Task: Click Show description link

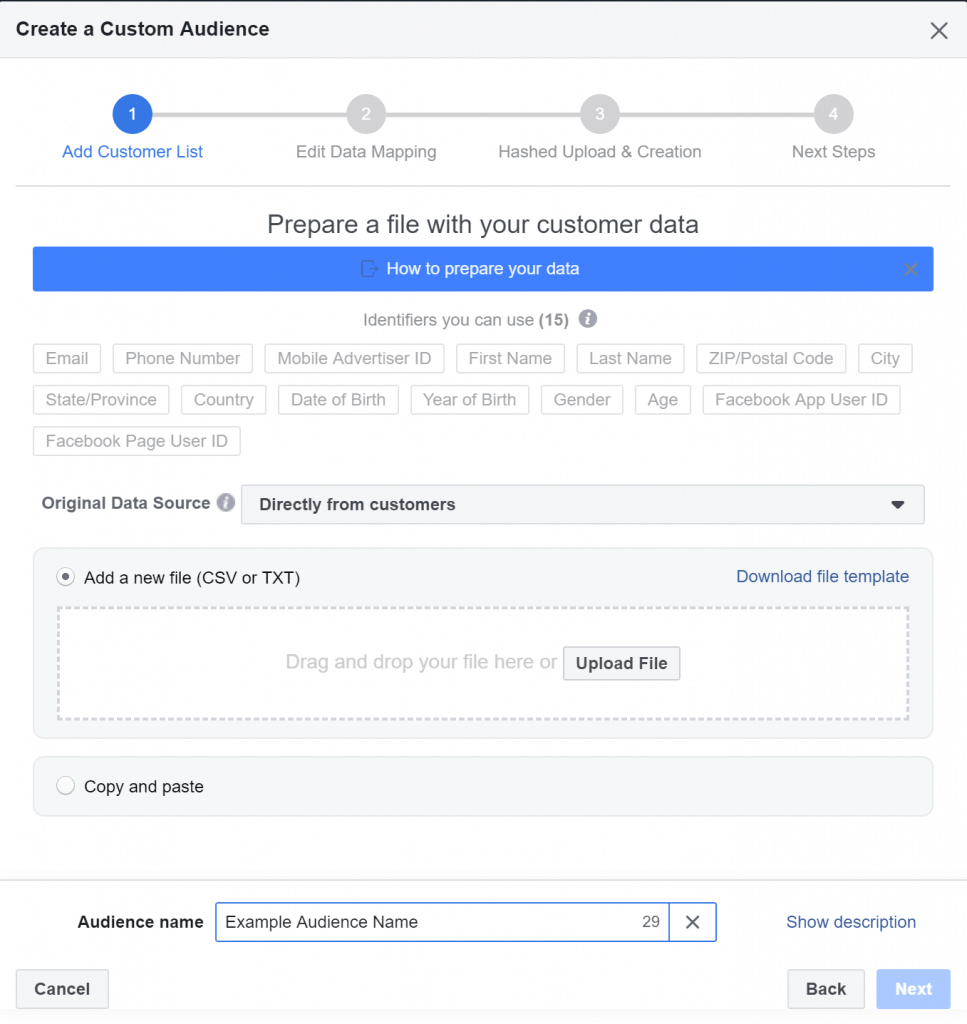Action: point(850,921)
